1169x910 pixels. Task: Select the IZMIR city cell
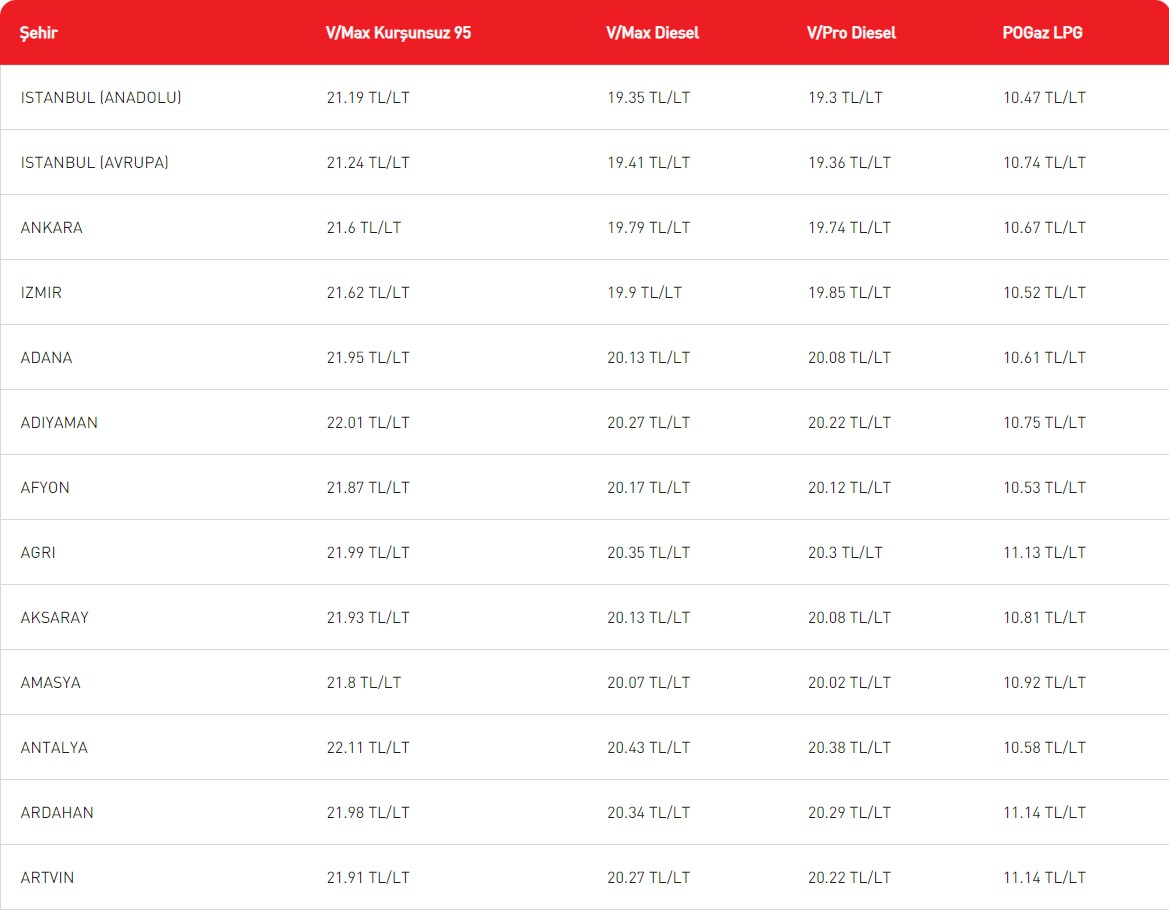click(41, 293)
